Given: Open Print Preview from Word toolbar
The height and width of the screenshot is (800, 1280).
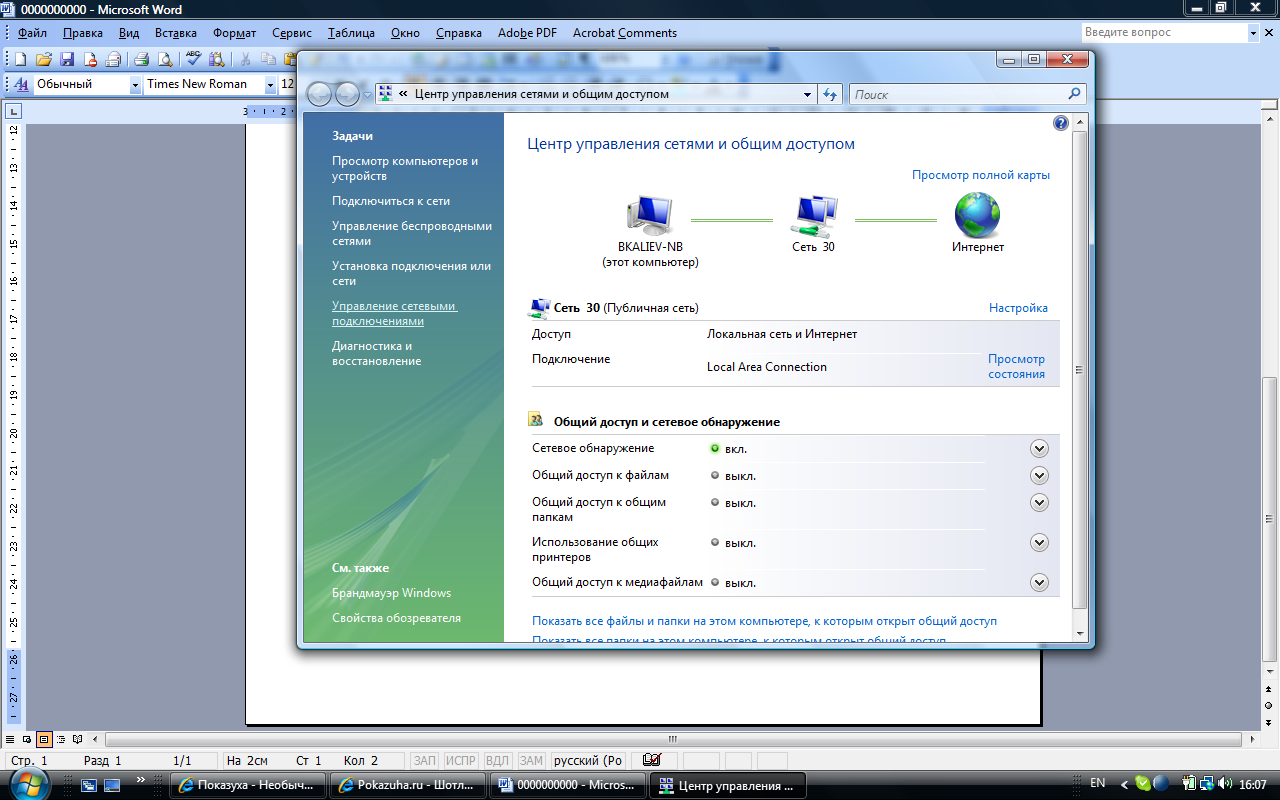Looking at the screenshot, I should pyautogui.click(x=165, y=59).
